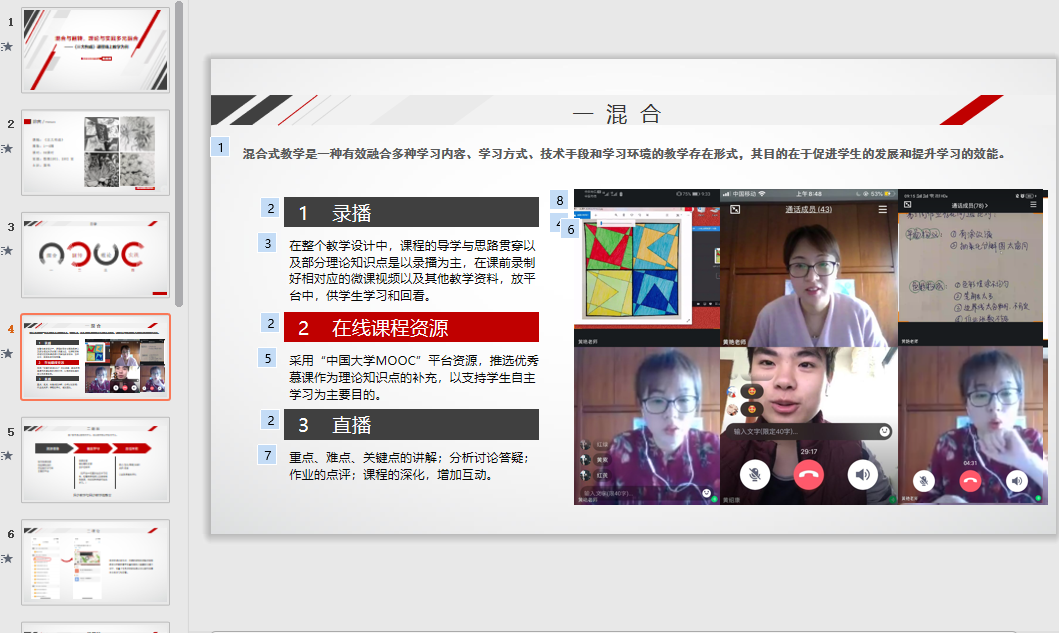Screen dimensions: 1059x633
Task: Select animation tag 5 beside the MOOC paragraph
Action: (x=268, y=357)
